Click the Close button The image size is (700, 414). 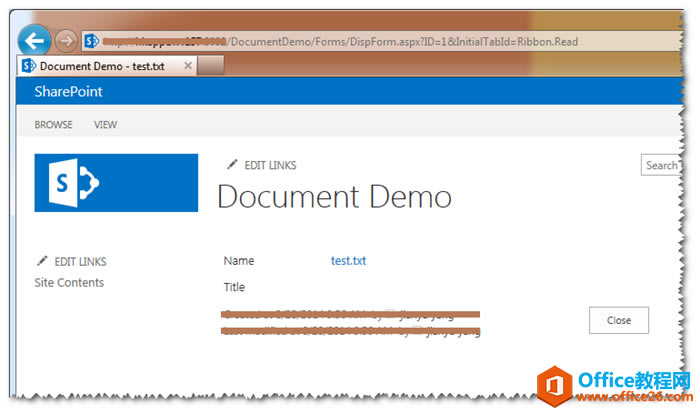pos(619,320)
